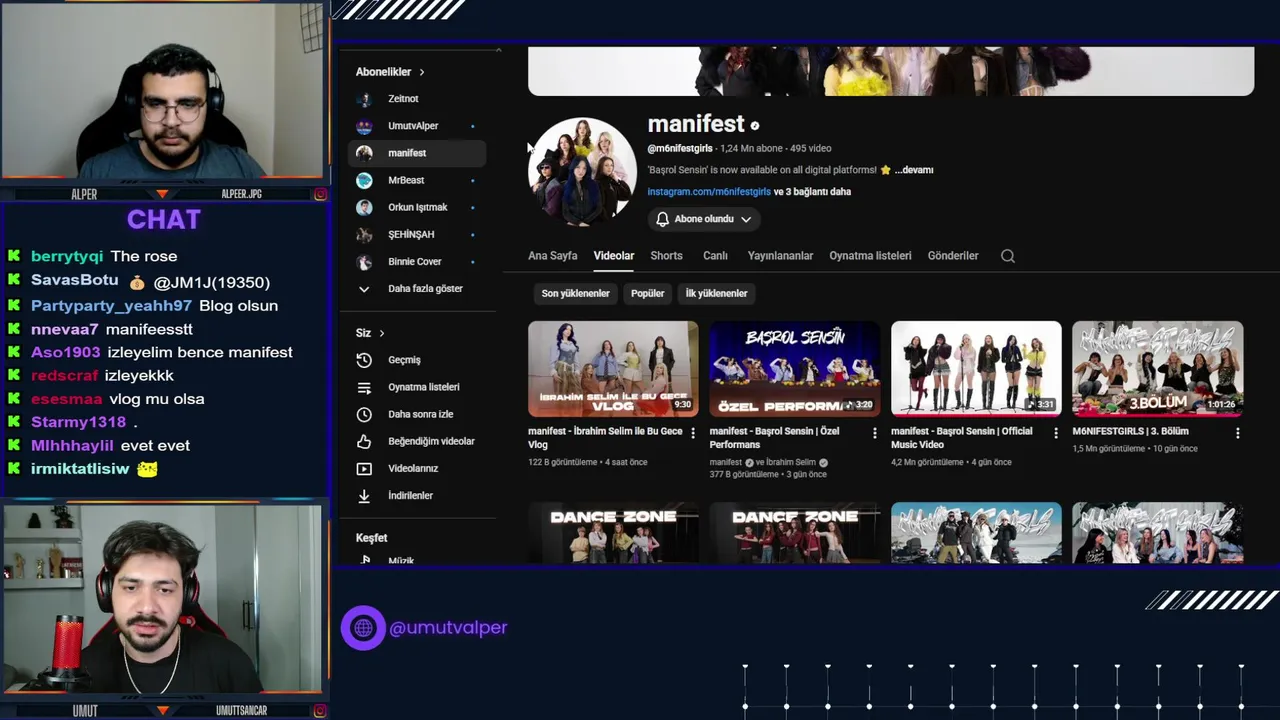The height and width of the screenshot is (720, 1280).
Task: Click the globe icon beside @umutvalper
Action: click(363, 628)
